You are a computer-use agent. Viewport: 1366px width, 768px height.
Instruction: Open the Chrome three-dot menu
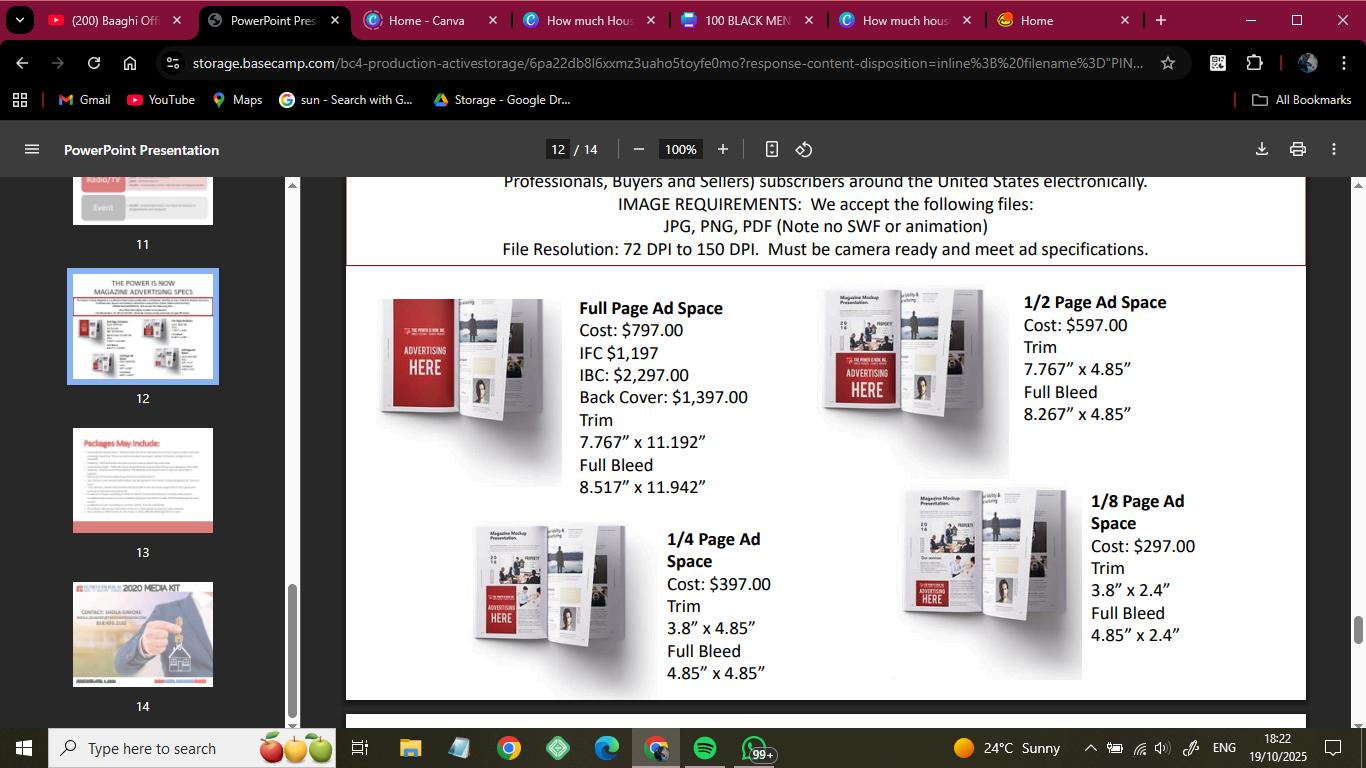click(x=1343, y=63)
